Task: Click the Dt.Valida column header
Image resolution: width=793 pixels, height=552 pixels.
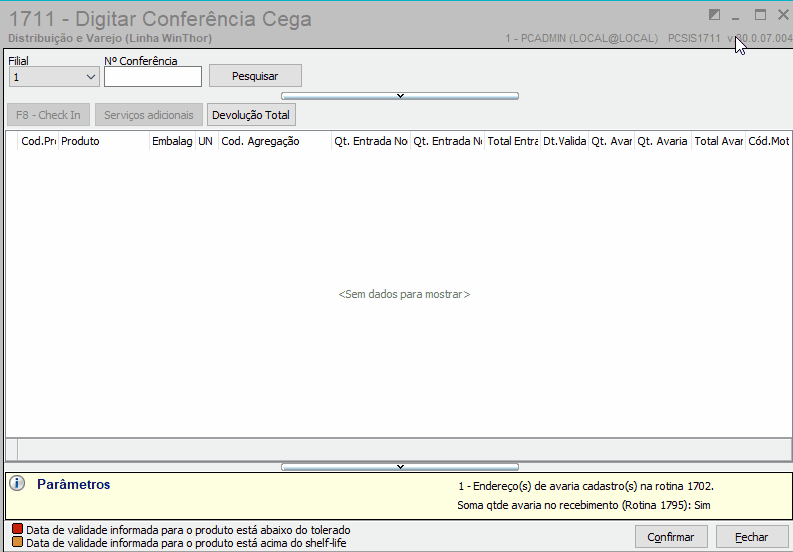Action: [x=564, y=141]
